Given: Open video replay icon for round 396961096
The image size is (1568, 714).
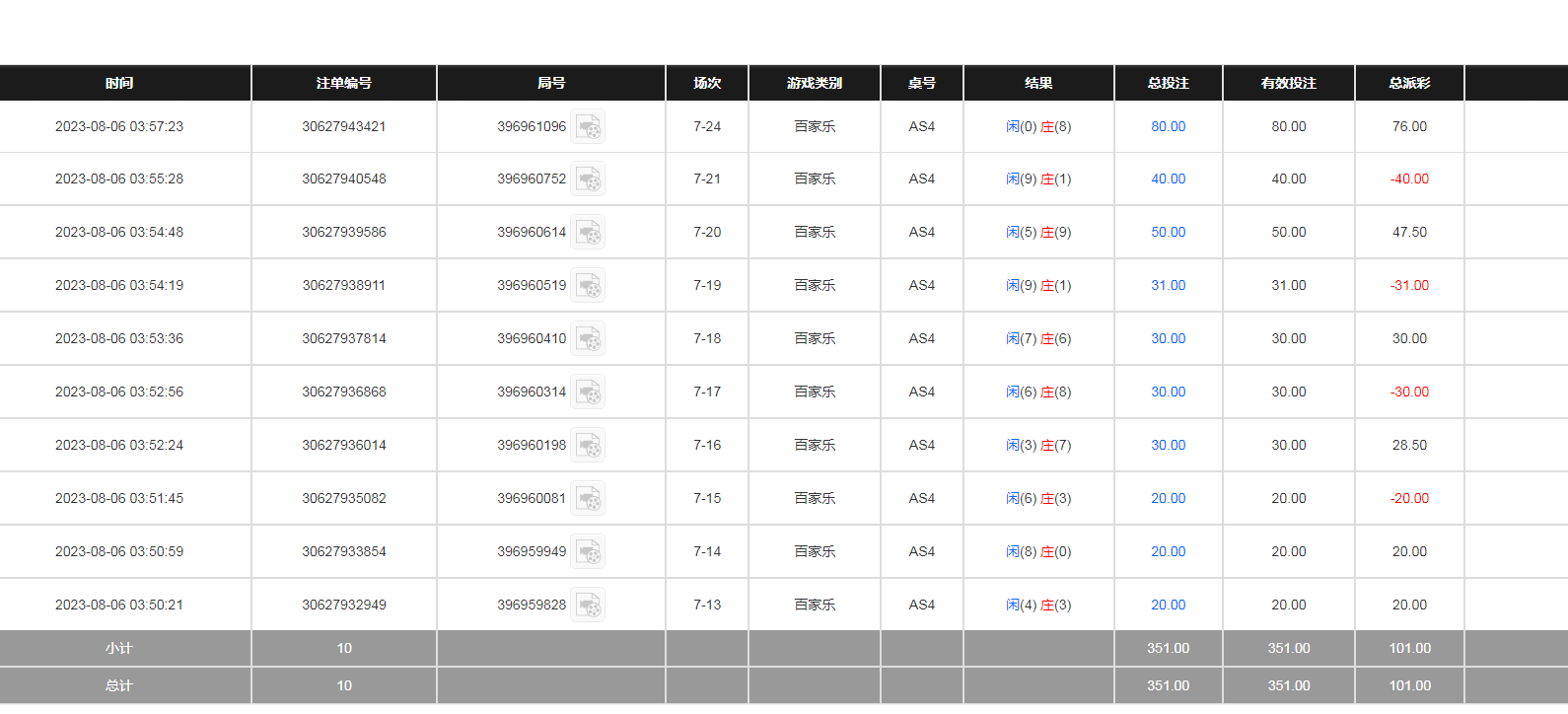Looking at the screenshot, I should (589, 127).
